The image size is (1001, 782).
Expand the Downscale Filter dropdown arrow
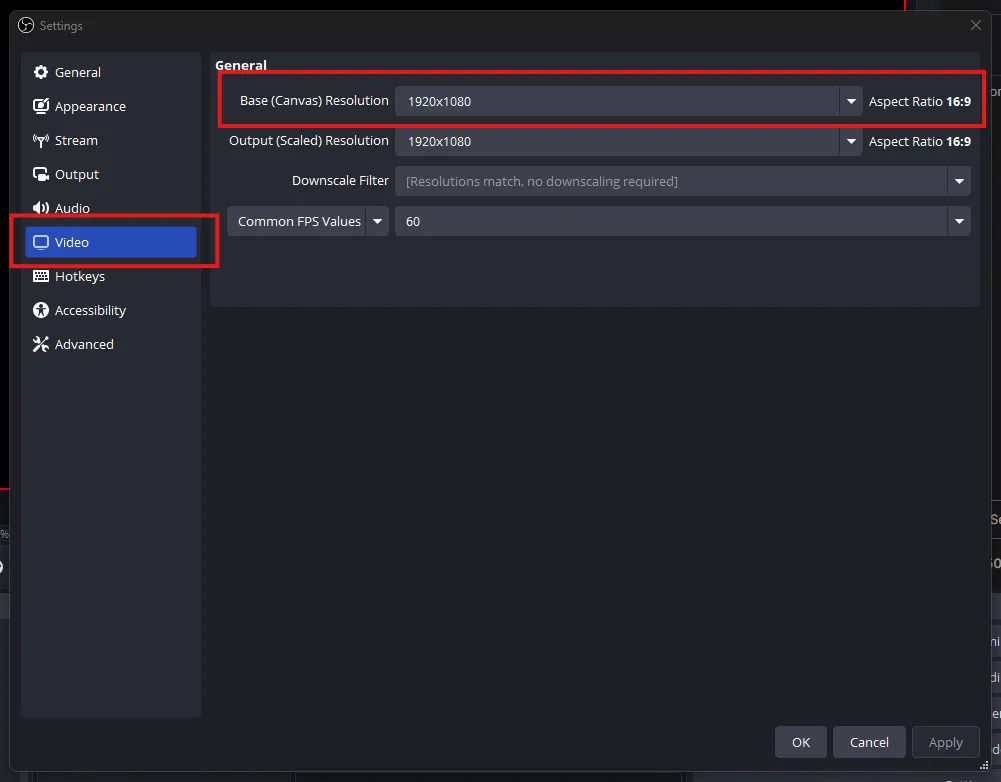point(959,181)
